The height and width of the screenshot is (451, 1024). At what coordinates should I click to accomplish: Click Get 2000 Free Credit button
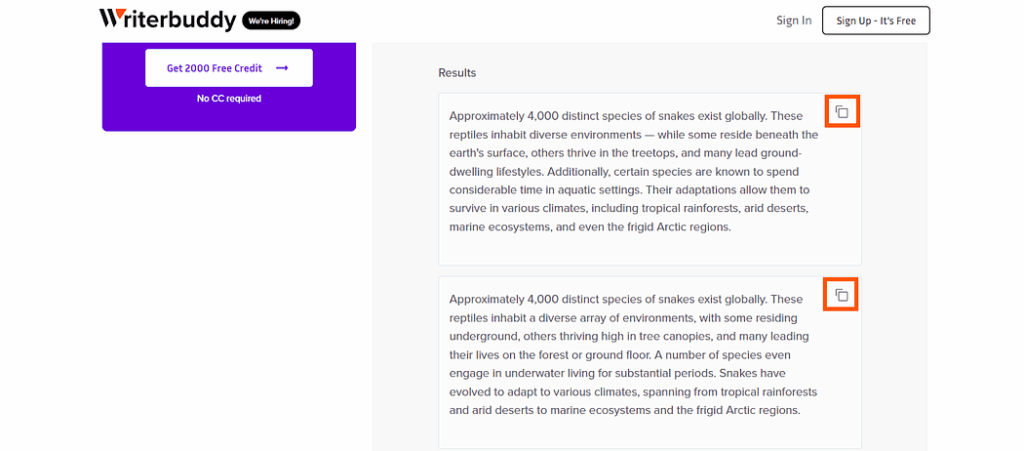pos(229,68)
